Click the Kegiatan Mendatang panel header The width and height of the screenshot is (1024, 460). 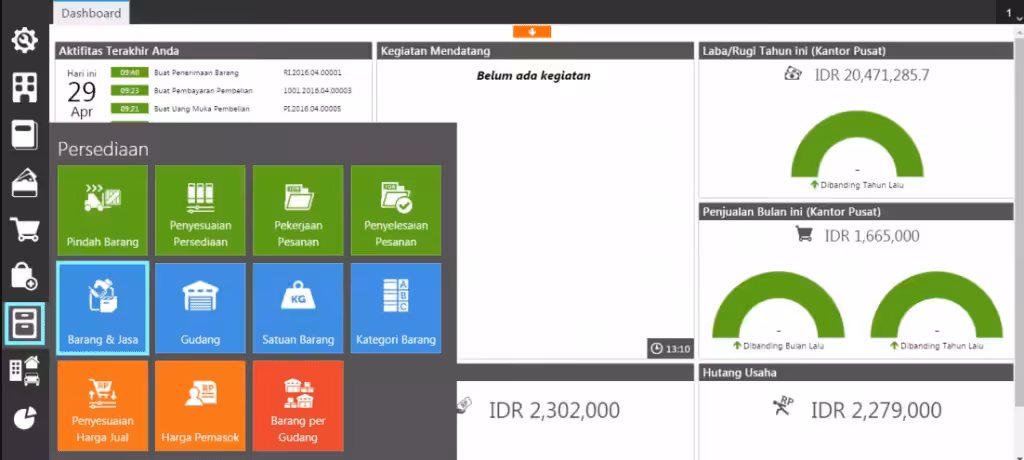tap(536, 50)
